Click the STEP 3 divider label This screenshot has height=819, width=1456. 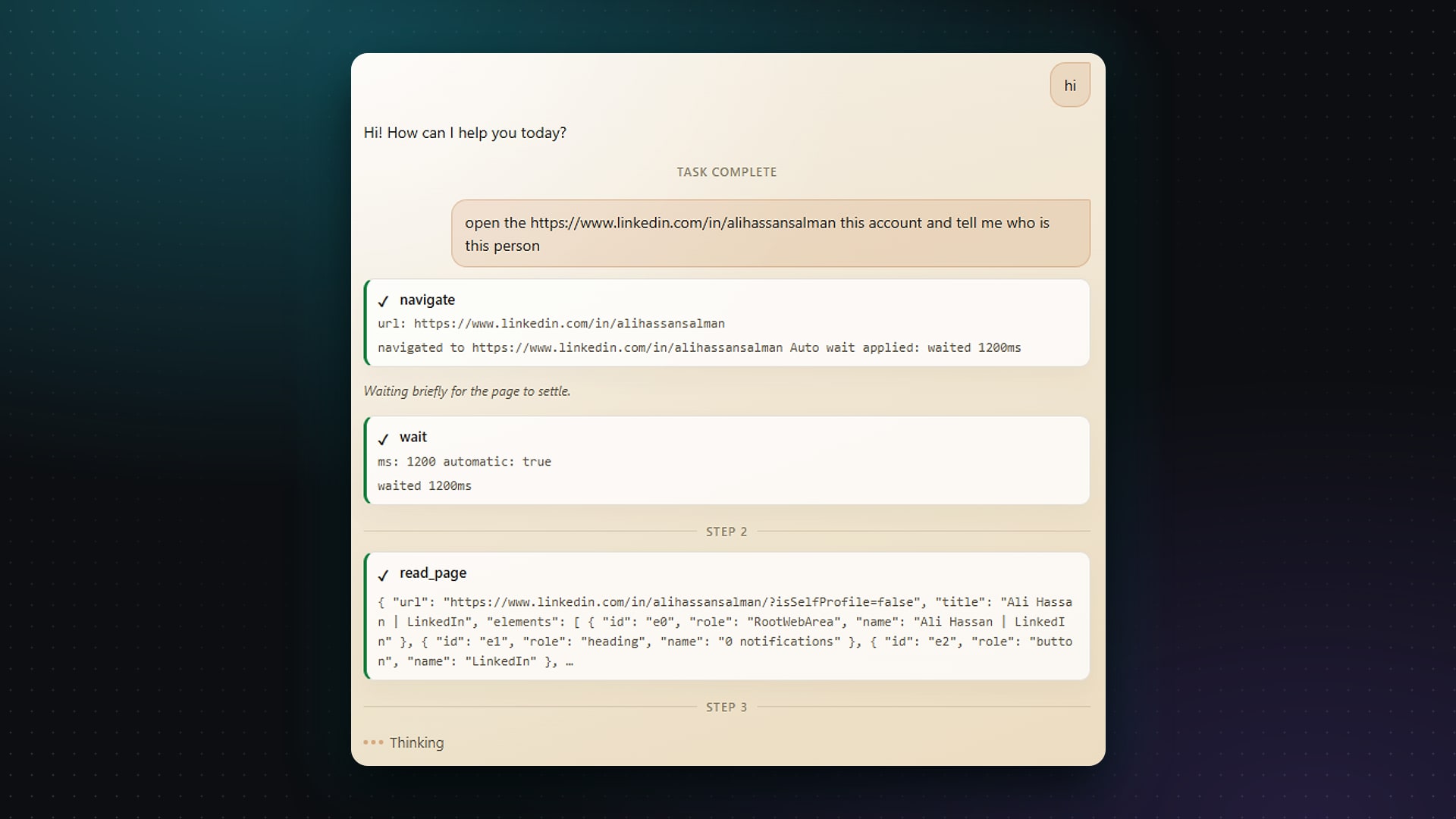click(726, 707)
